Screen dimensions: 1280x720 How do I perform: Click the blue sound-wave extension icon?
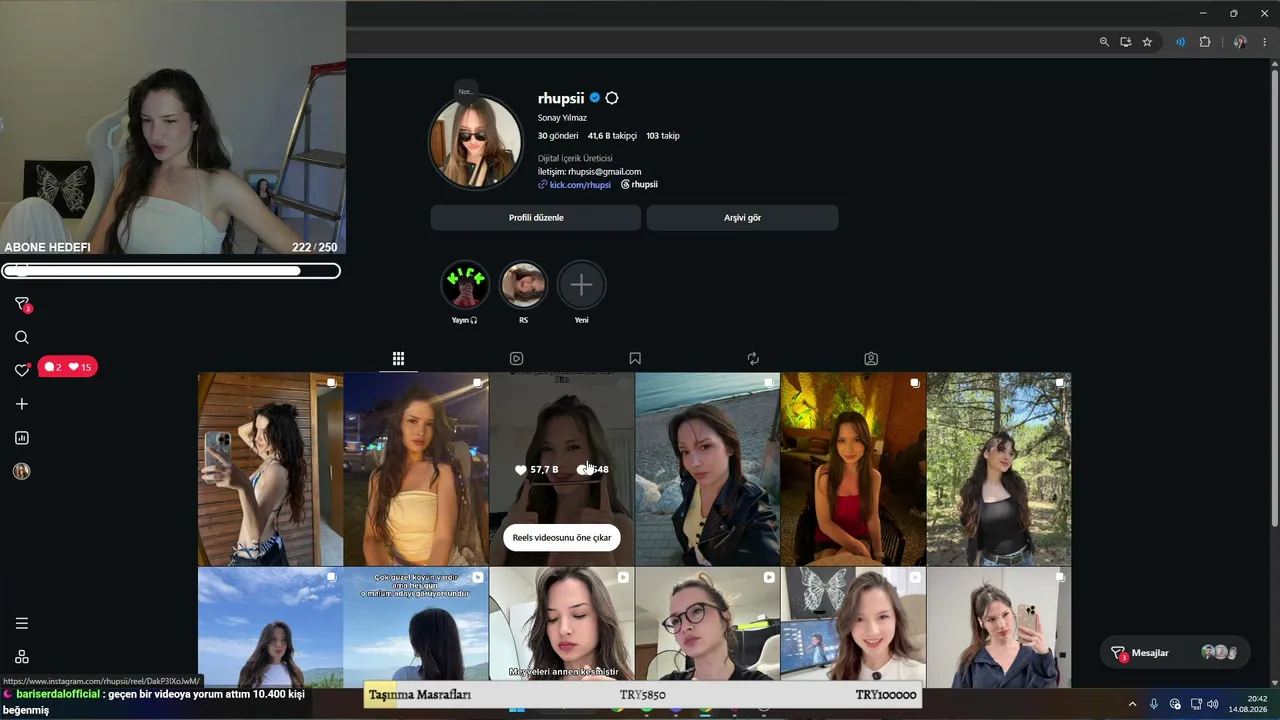pos(1181,42)
